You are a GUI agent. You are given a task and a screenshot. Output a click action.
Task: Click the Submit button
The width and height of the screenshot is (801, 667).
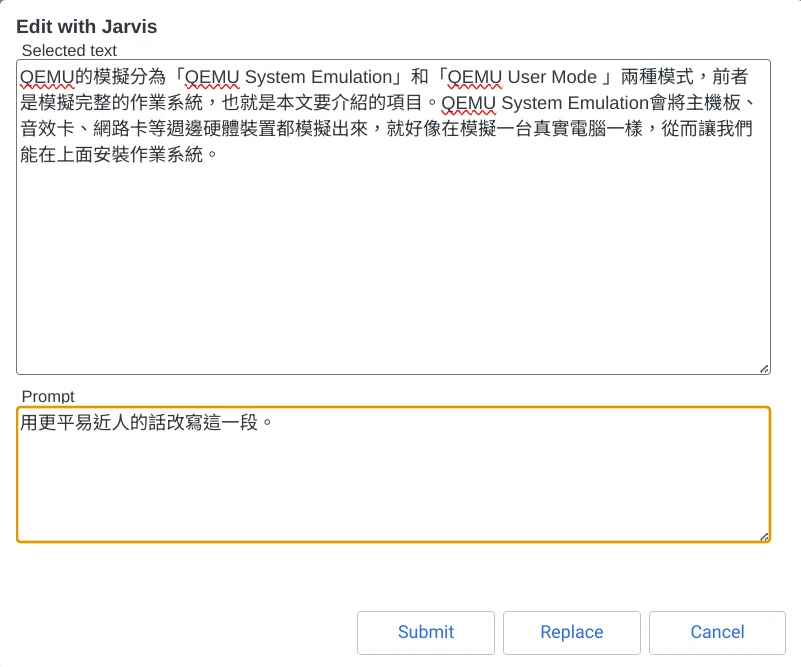(425, 632)
